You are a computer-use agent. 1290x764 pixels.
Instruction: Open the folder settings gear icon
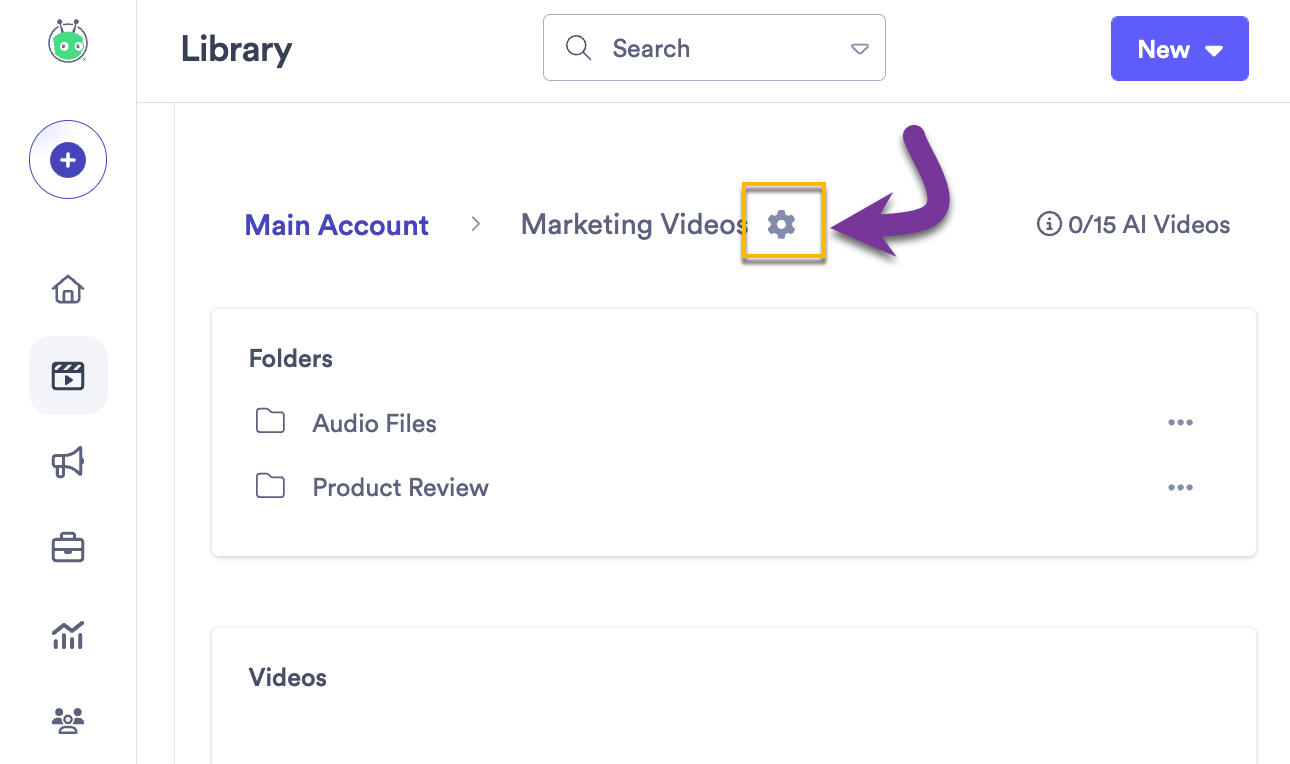point(783,223)
